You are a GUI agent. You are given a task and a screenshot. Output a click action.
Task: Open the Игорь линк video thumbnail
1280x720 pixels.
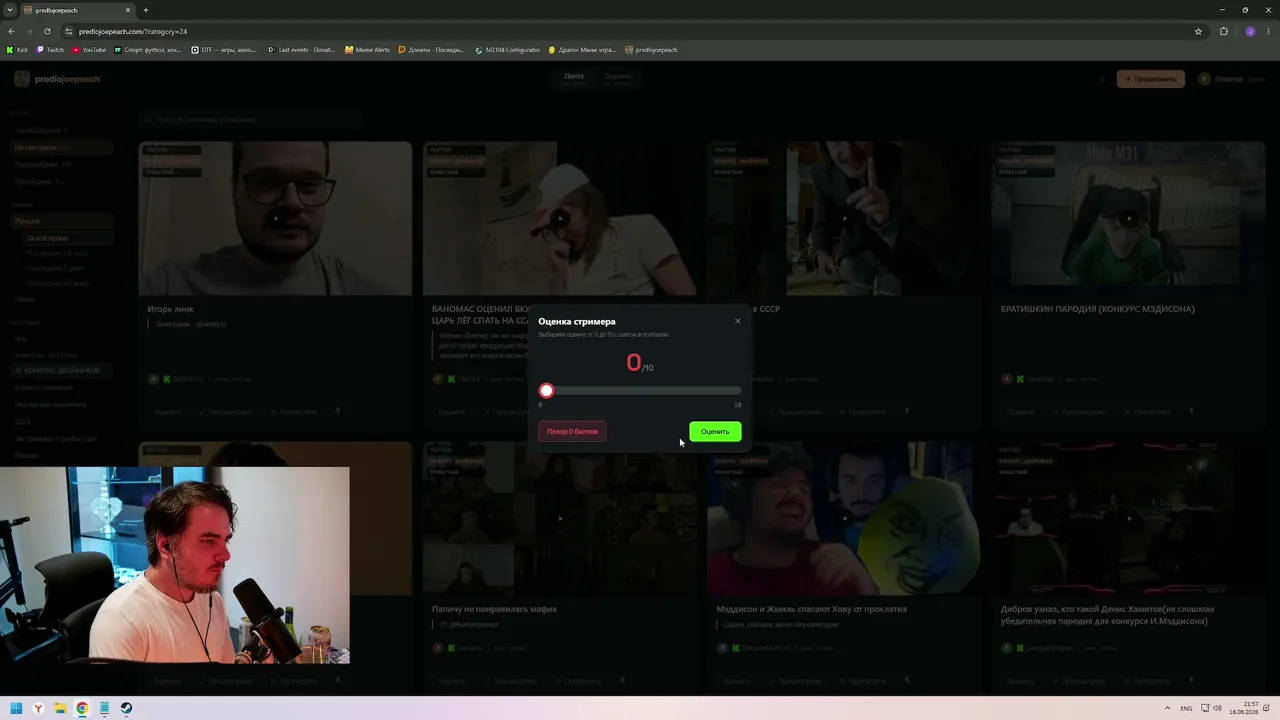tap(275, 218)
